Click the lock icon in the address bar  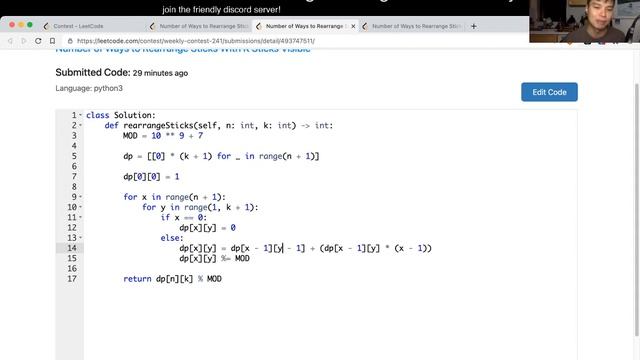click(70, 41)
